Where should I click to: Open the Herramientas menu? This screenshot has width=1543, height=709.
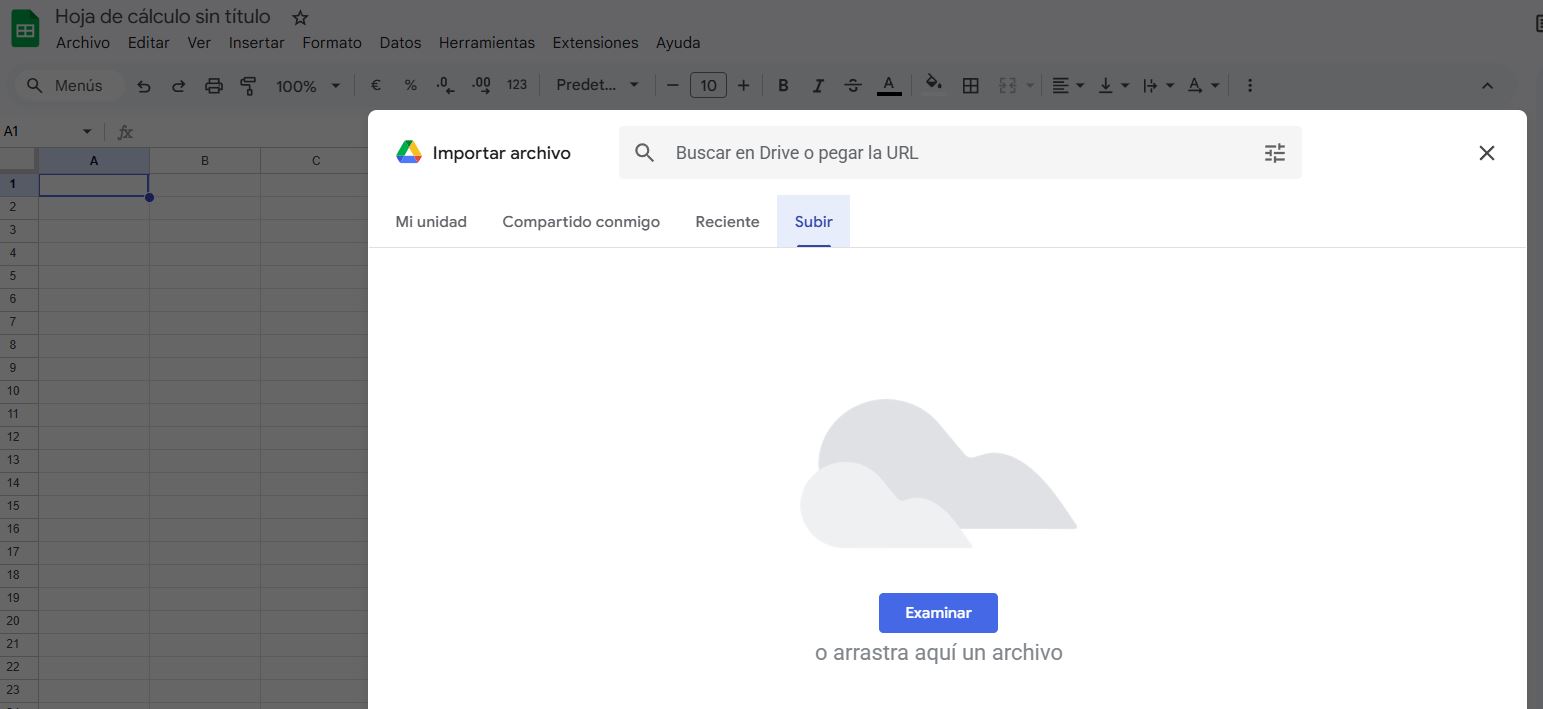(x=487, y=43)
